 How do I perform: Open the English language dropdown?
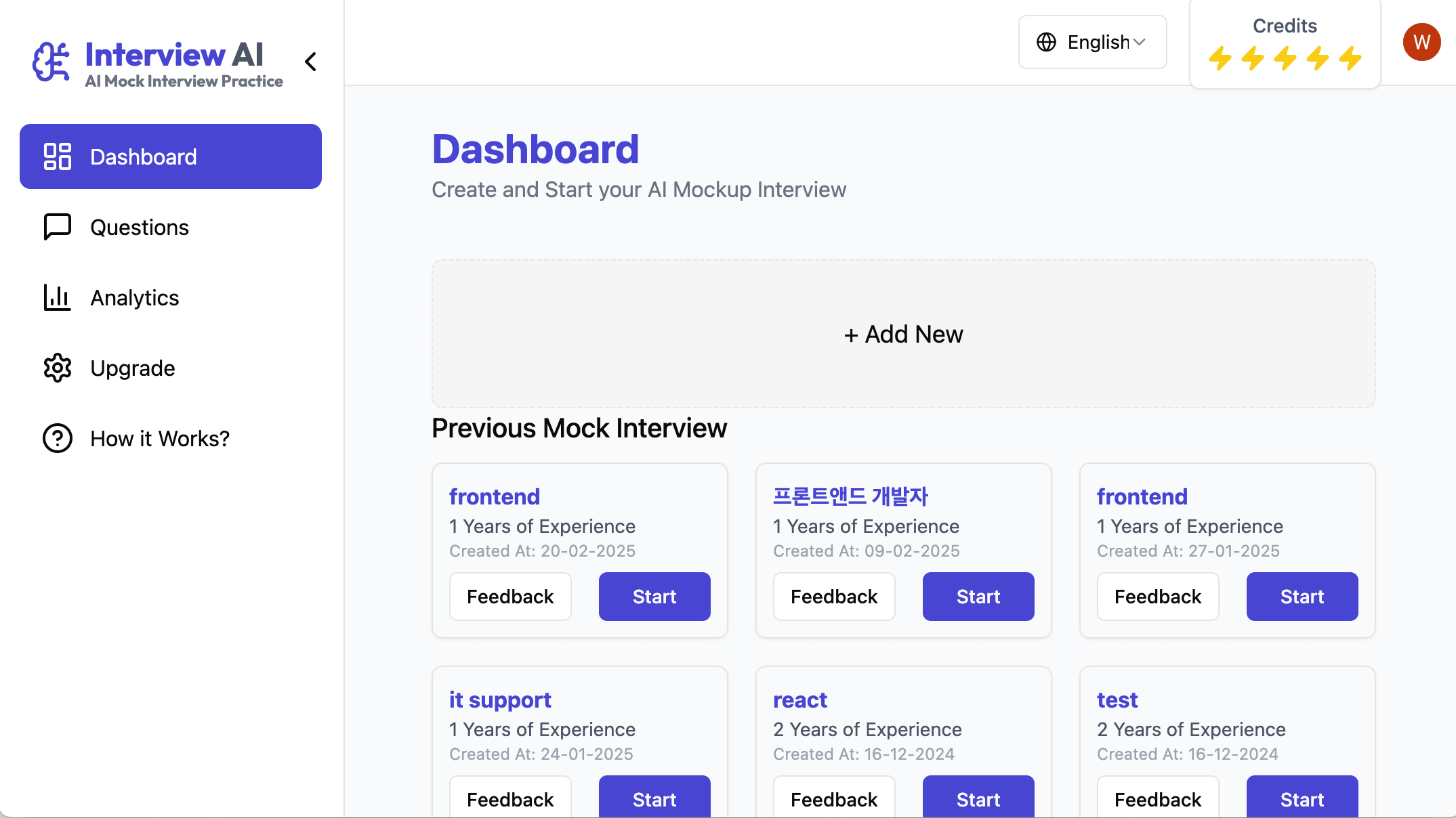(1092, 42)
